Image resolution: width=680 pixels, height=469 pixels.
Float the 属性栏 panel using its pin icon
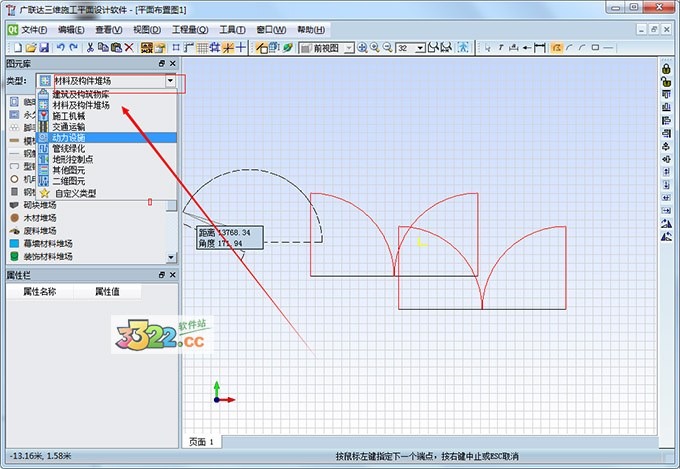(162, 274)
